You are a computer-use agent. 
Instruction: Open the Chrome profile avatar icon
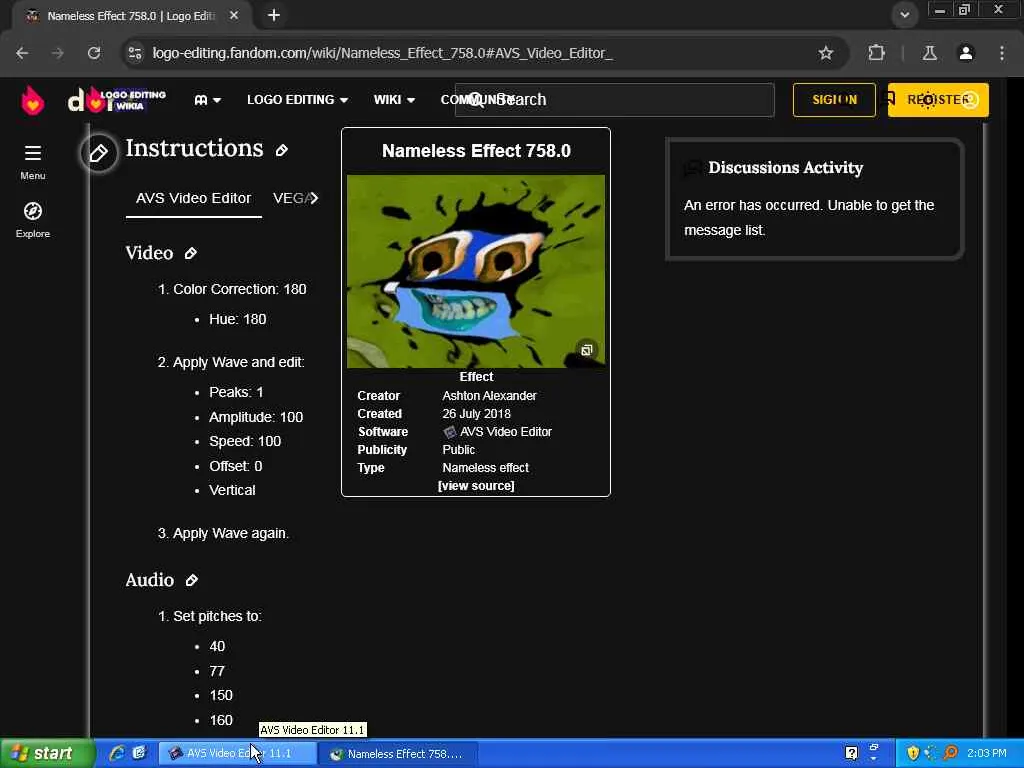click(x=966, y=53)
